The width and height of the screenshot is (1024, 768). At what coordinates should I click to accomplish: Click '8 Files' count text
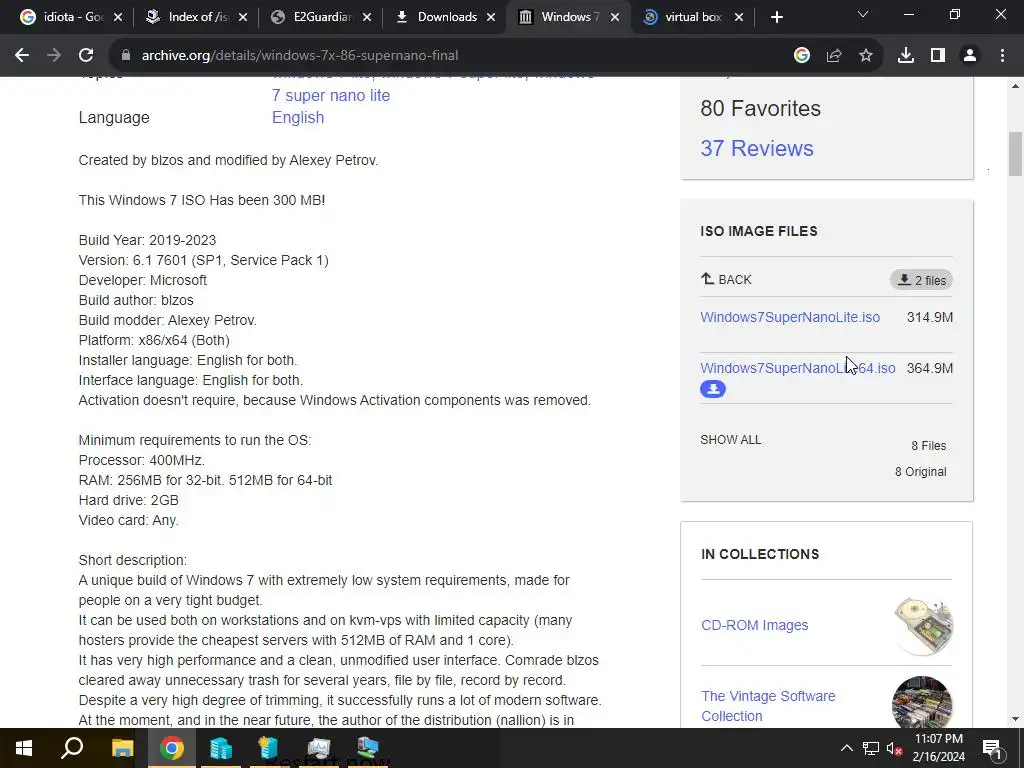click(929, 446)
